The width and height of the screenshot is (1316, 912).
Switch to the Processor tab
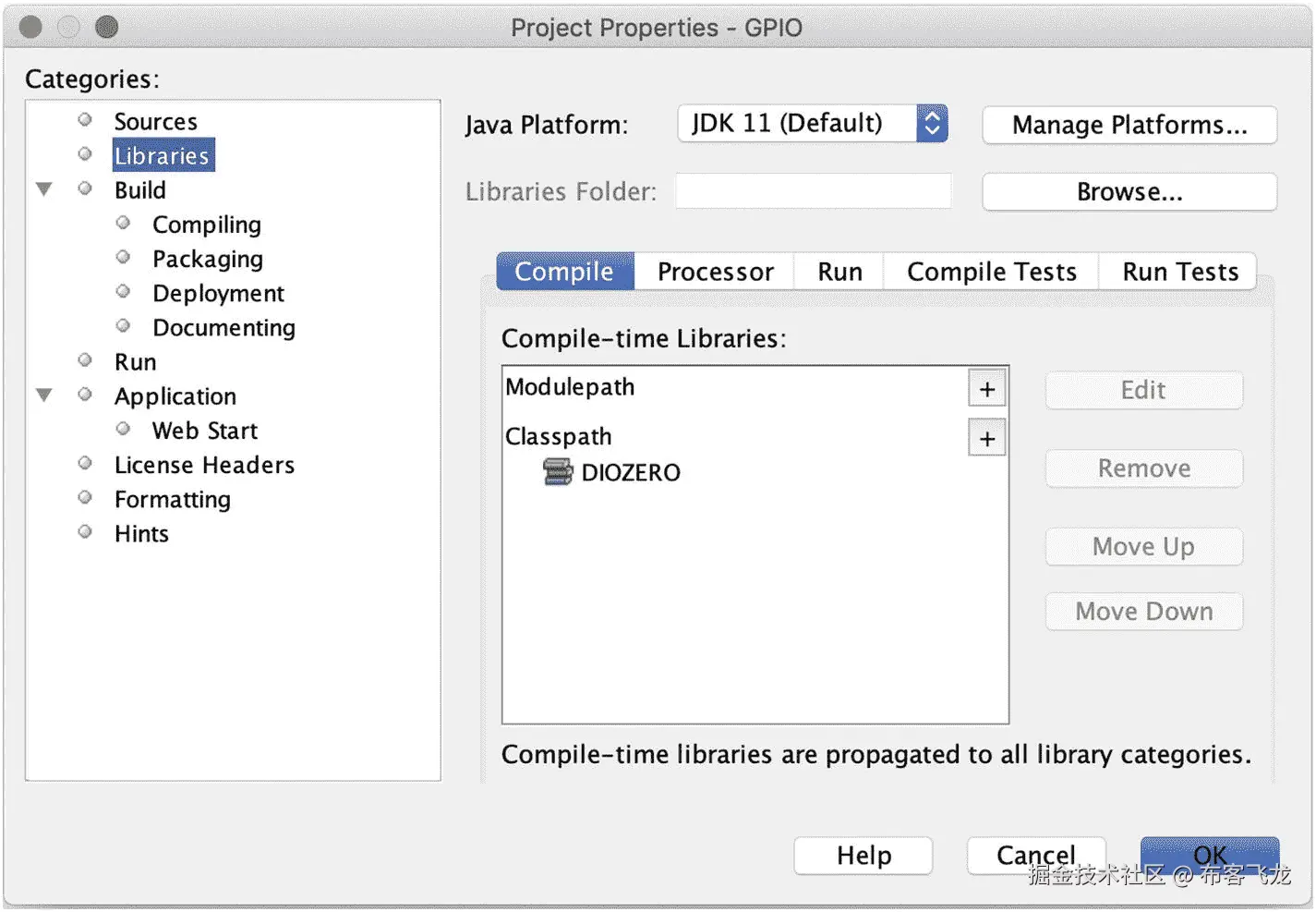(715, 272)
